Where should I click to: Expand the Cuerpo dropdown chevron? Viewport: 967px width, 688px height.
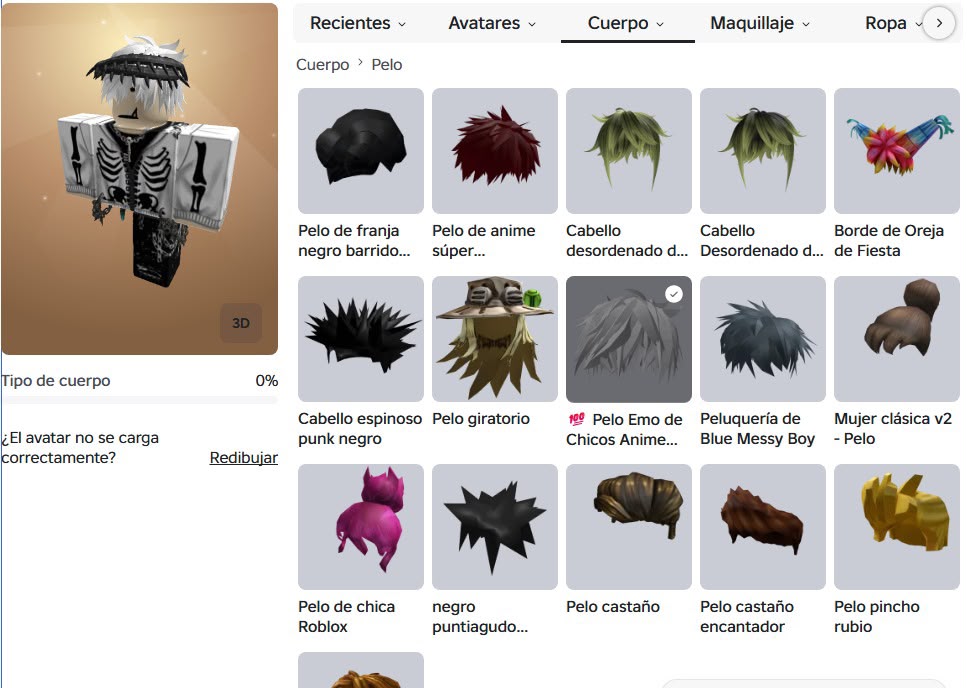(x=660, y=25)
